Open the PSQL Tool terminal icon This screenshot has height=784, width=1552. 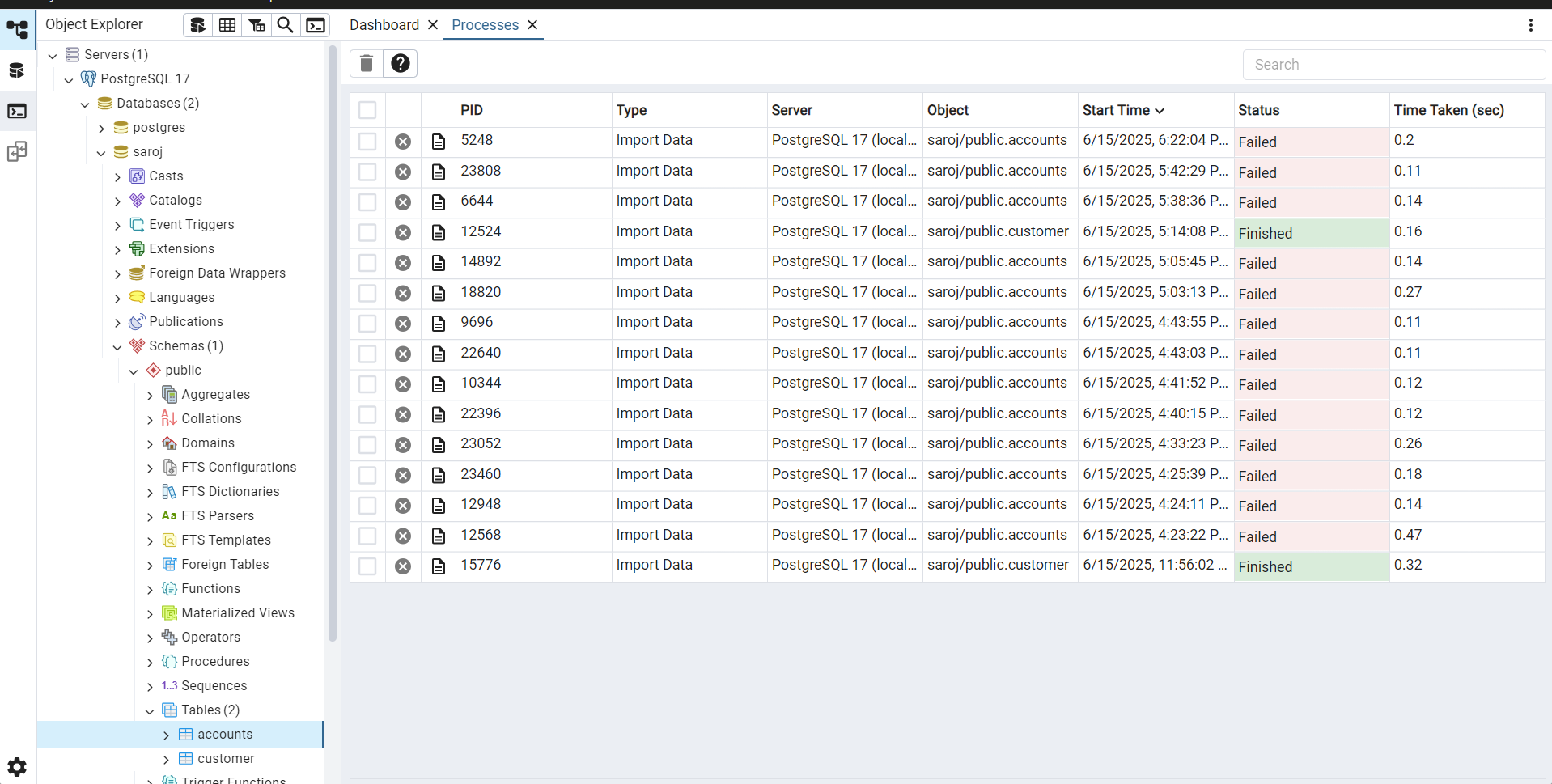tap(316, 25)
